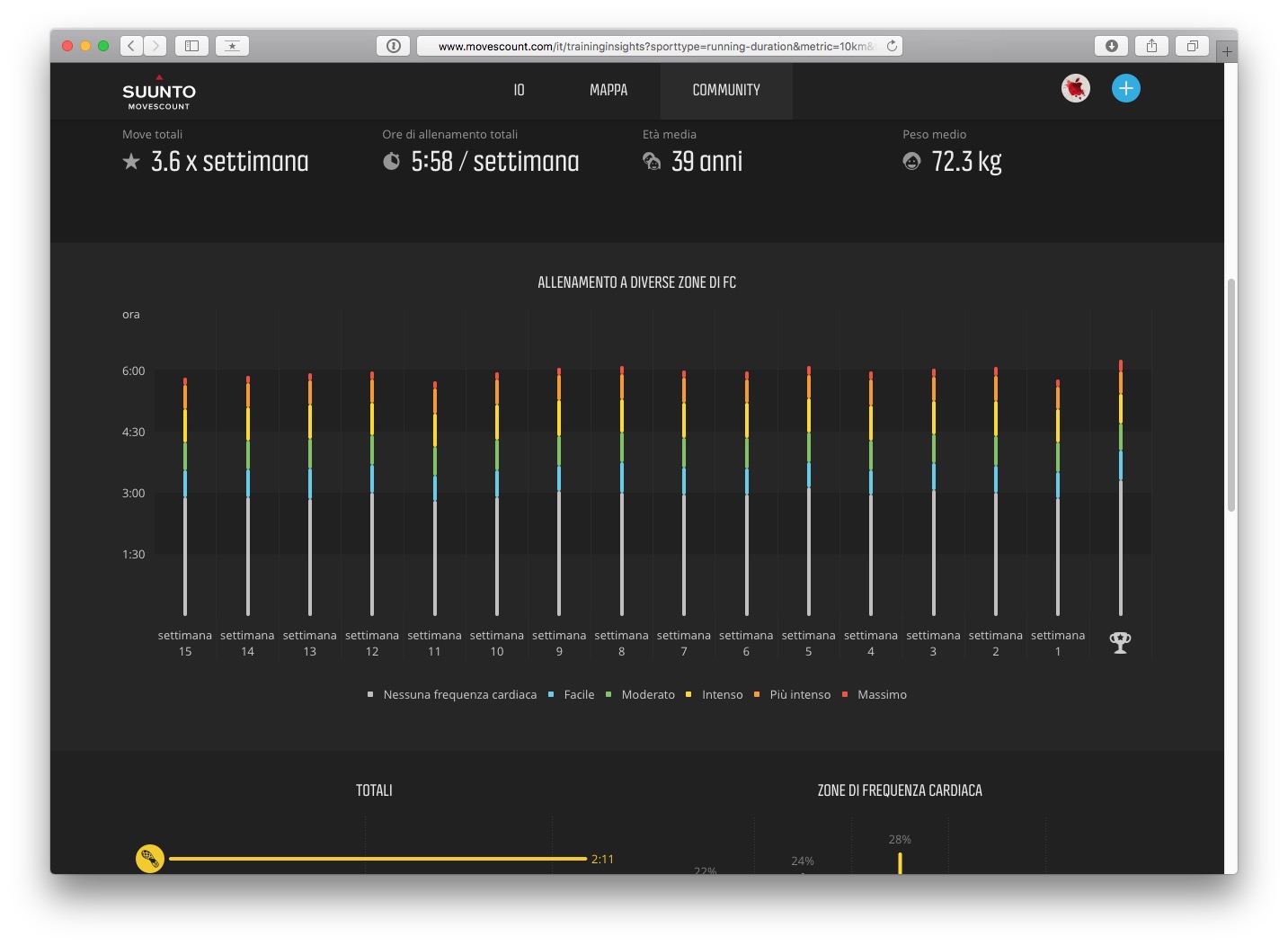Toggle the Più intenso legend item
The width and height of the screenshot is (1288, 946).
(x=792, y=694)
